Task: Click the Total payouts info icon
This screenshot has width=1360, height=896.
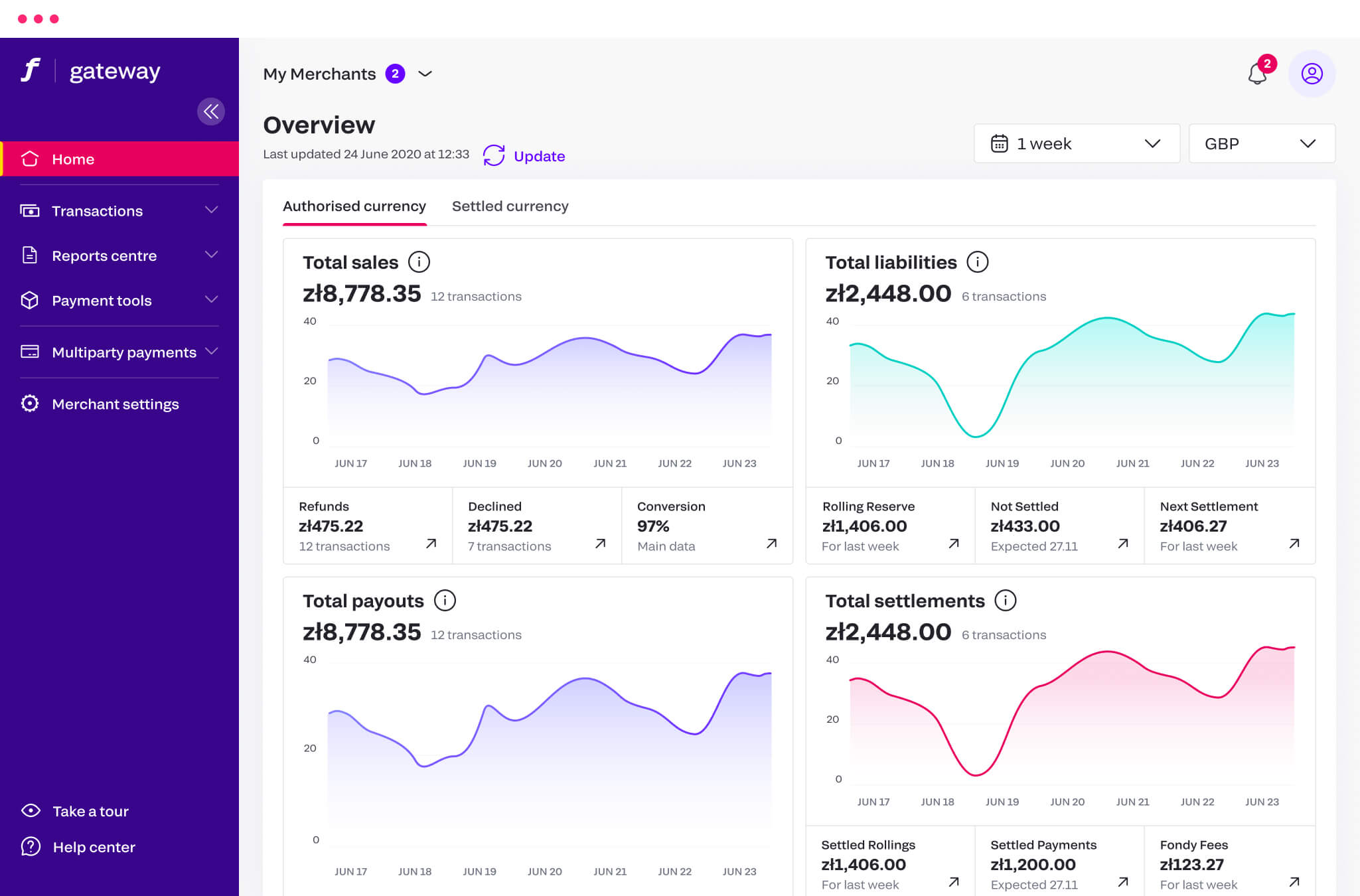Action: tap(445, 601)
